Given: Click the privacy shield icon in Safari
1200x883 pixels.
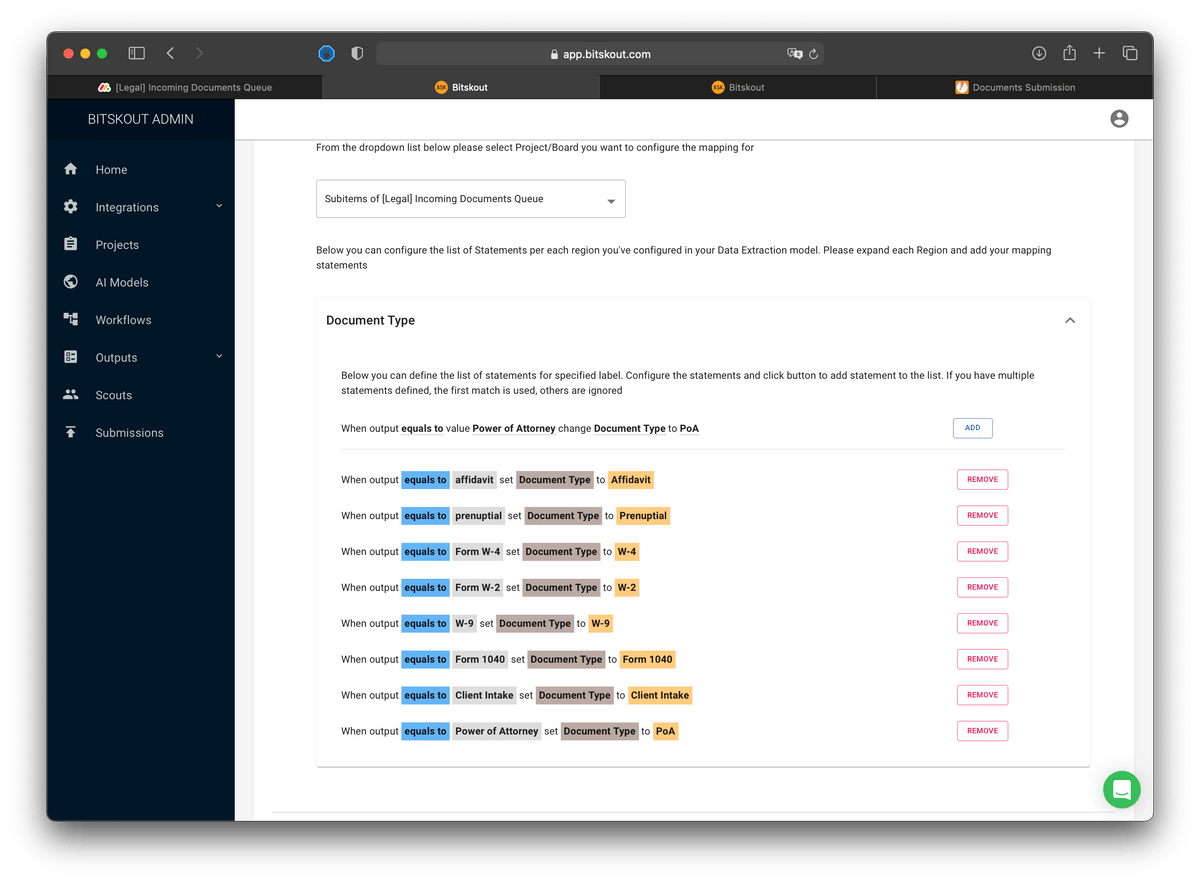Looking at the screenshot, I should coord(357,53).
